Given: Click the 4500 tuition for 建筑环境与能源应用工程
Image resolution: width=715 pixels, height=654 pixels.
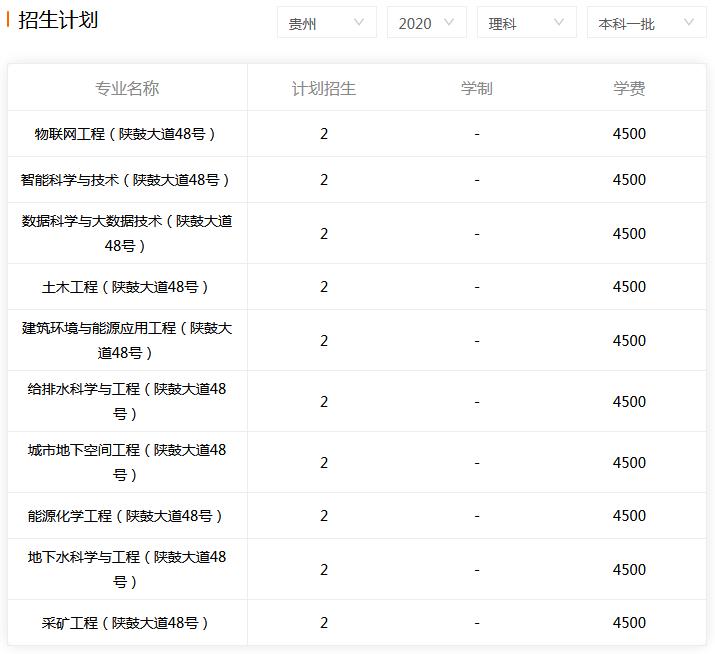Looking at the screenshot, I should 629,340.
